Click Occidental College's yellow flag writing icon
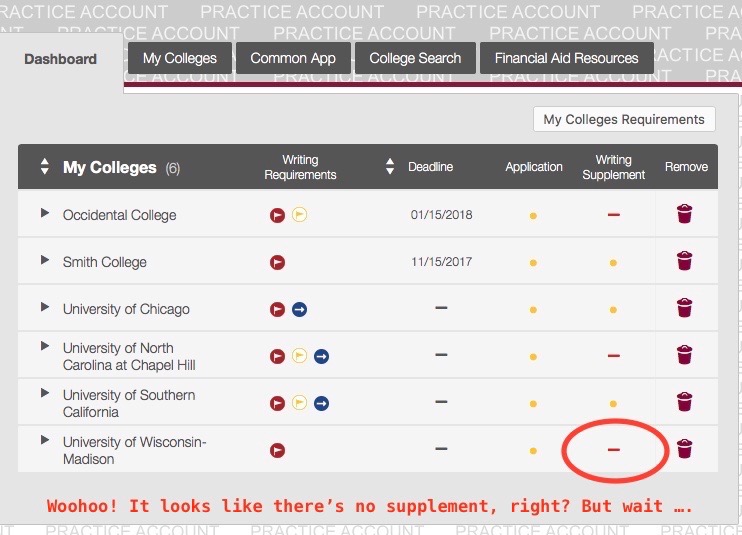 299,215
